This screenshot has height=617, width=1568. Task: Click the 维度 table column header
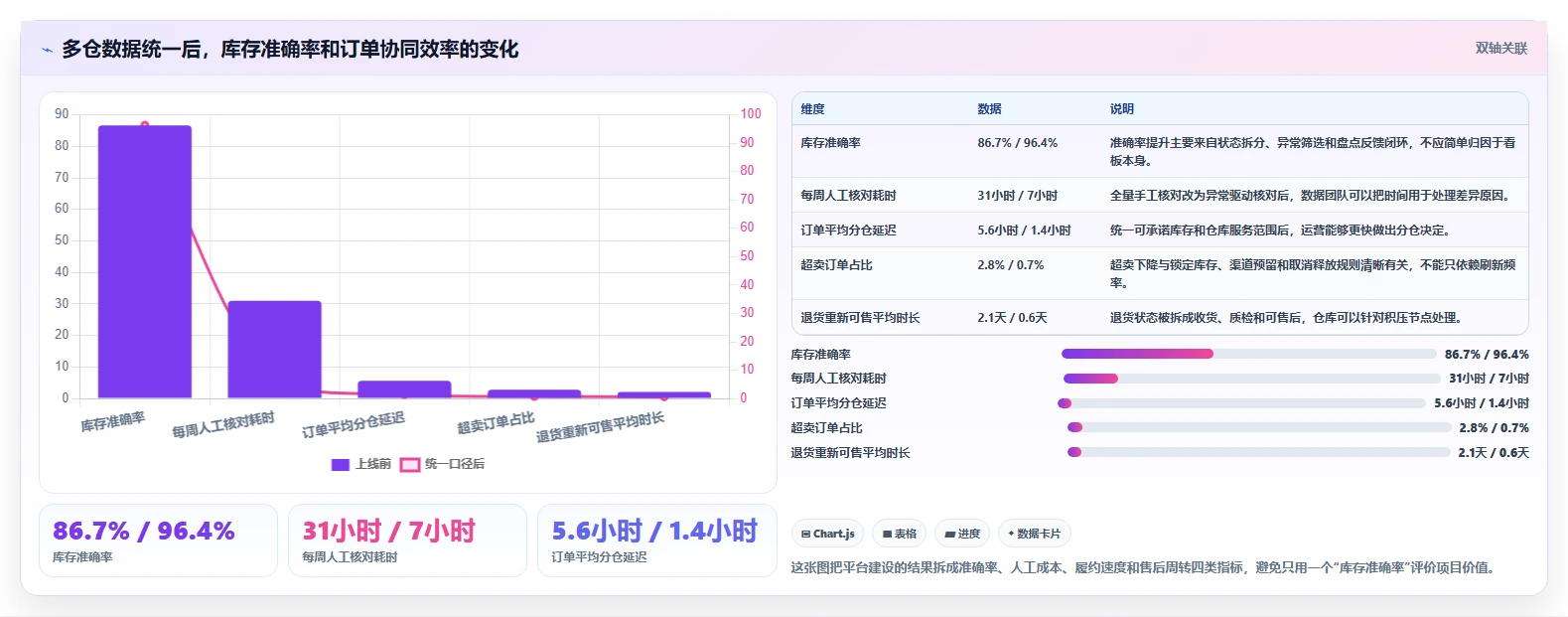(813, 109)
